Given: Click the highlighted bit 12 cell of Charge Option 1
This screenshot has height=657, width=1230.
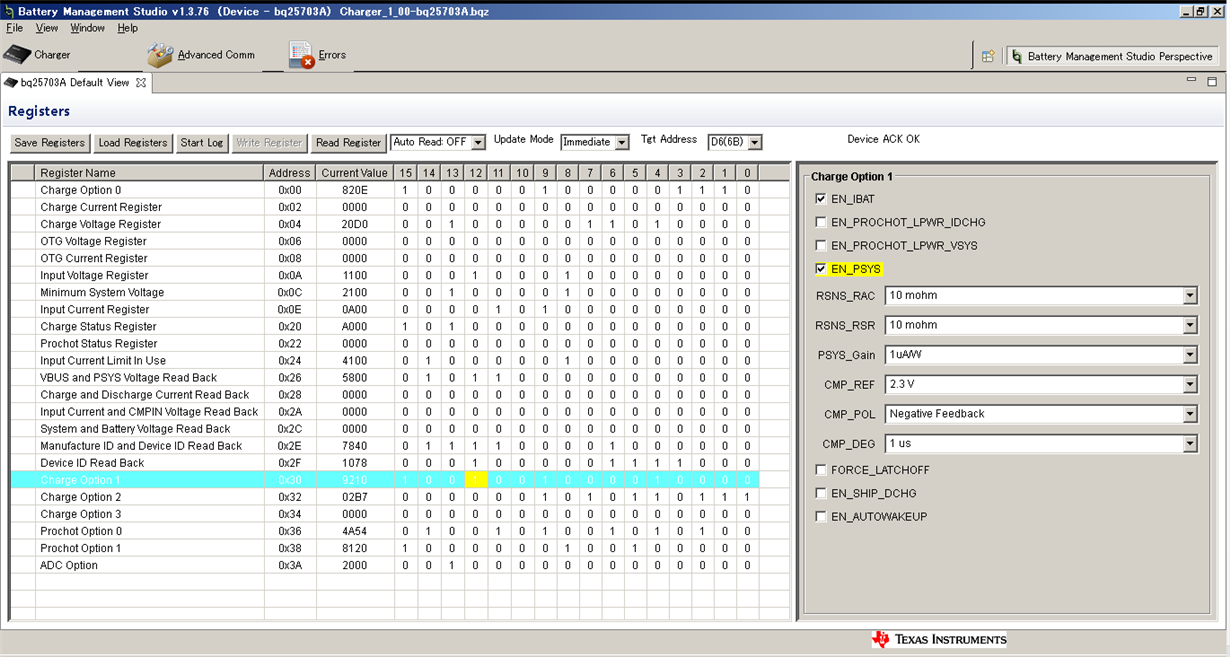Looking at the screenshot, I should click(x=475, y=480).
